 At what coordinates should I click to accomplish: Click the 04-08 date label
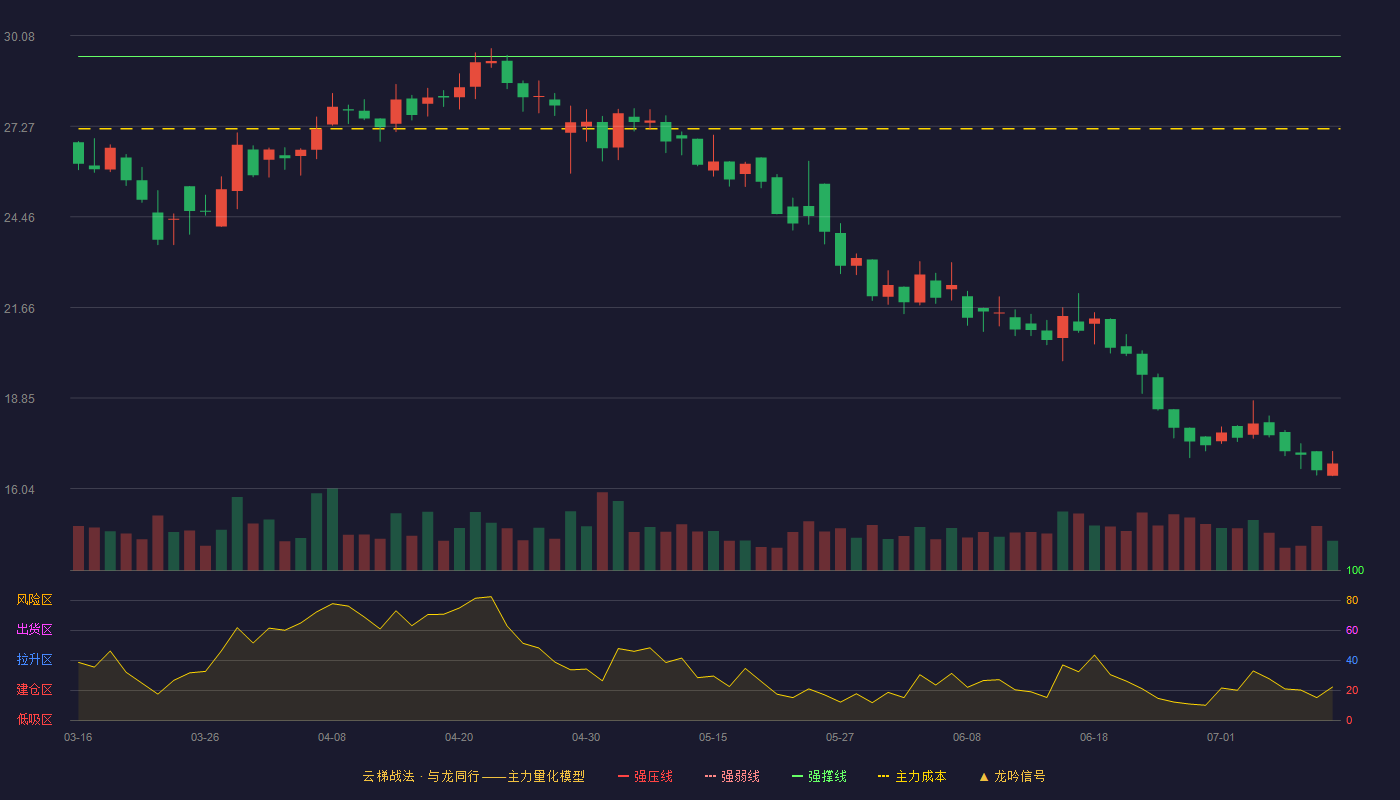[332, 737]
